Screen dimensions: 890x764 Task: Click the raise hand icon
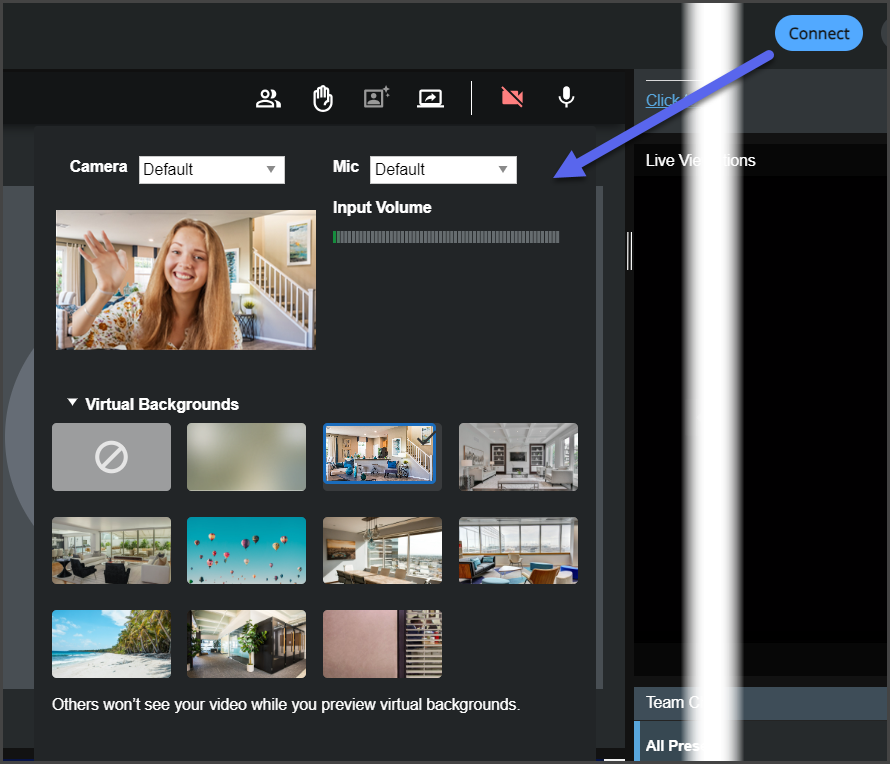pyautogui.click(x=322, y=98)
